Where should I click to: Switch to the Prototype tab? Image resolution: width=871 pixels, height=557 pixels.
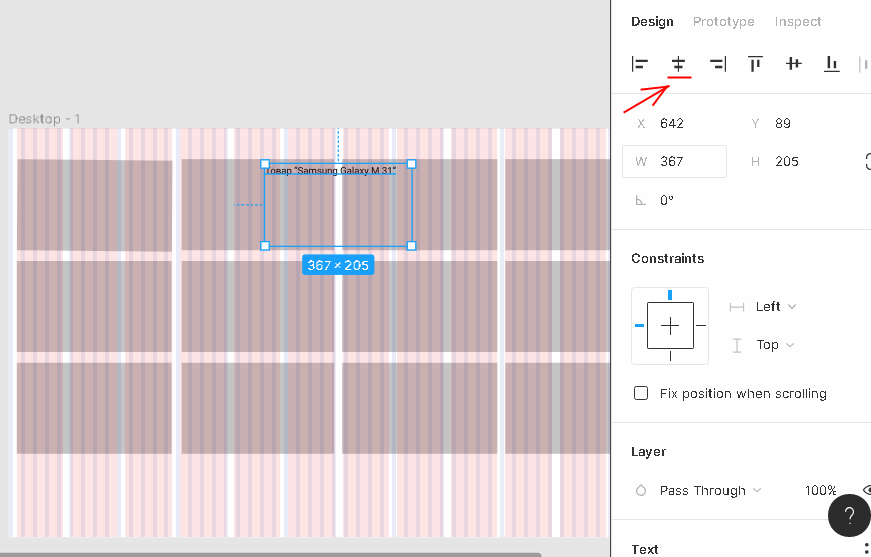tap(723, 22)
